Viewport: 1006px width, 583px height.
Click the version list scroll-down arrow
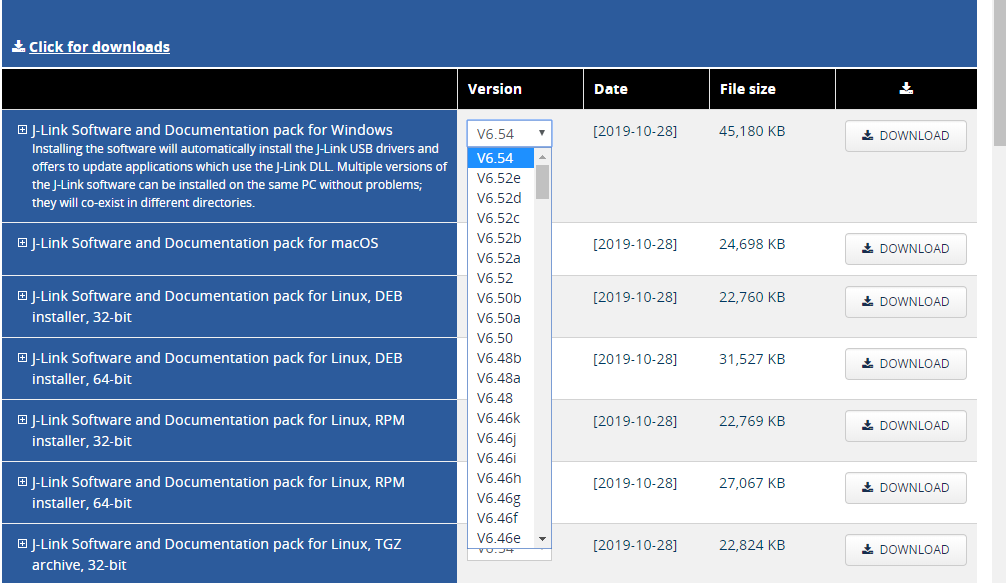[x=543, y=539]
